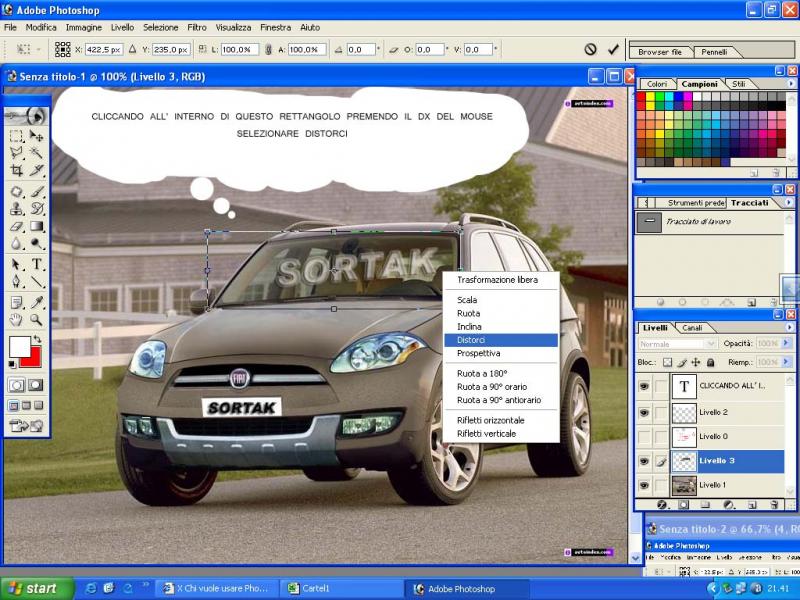800x600 pixels.
Task: Open the Normale blending mode dropdown
Action: pyautogui.click(x=678, y=344)
